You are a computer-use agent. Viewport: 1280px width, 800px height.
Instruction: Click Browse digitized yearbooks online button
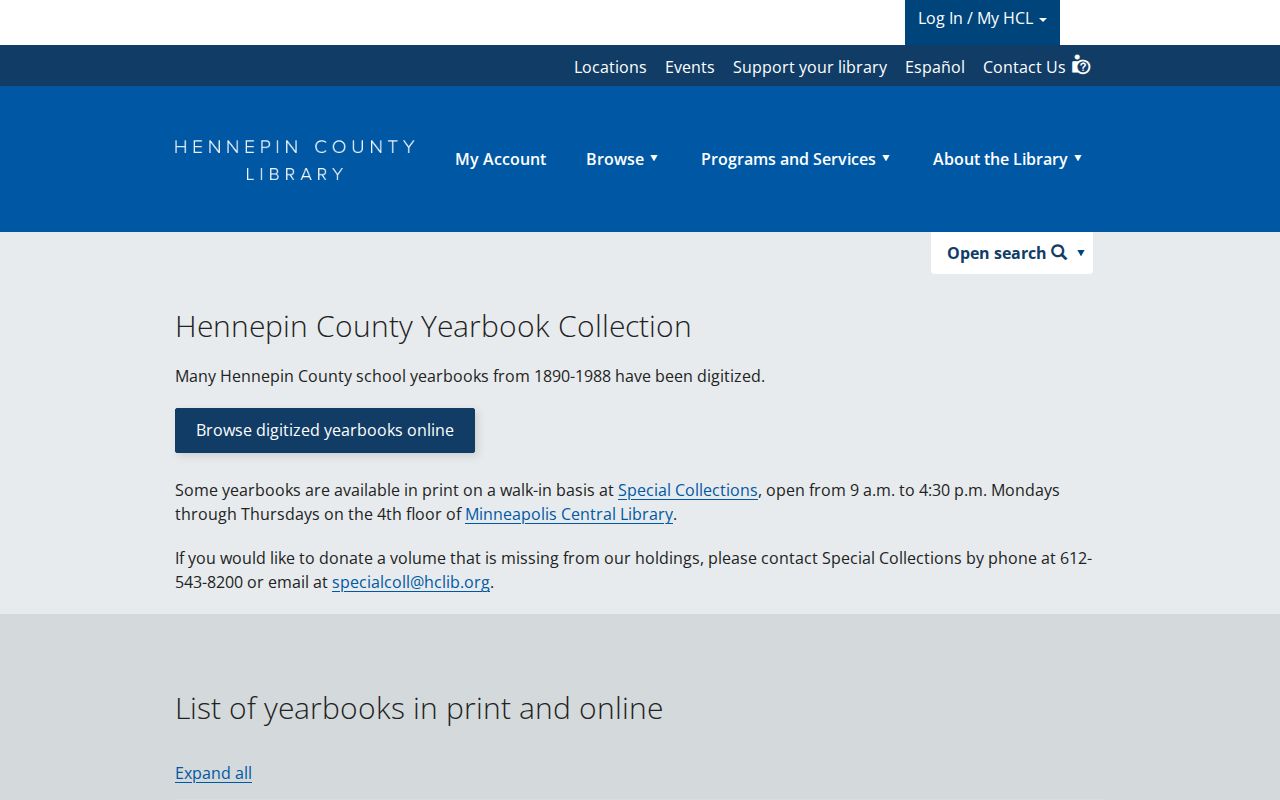click(x=325, y=430)
